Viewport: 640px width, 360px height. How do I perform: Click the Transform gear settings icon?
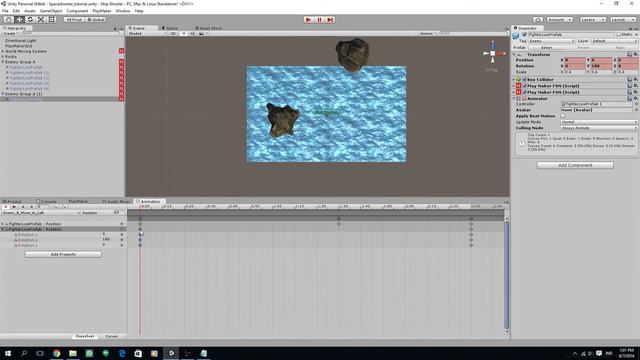[x=636, y=54]
